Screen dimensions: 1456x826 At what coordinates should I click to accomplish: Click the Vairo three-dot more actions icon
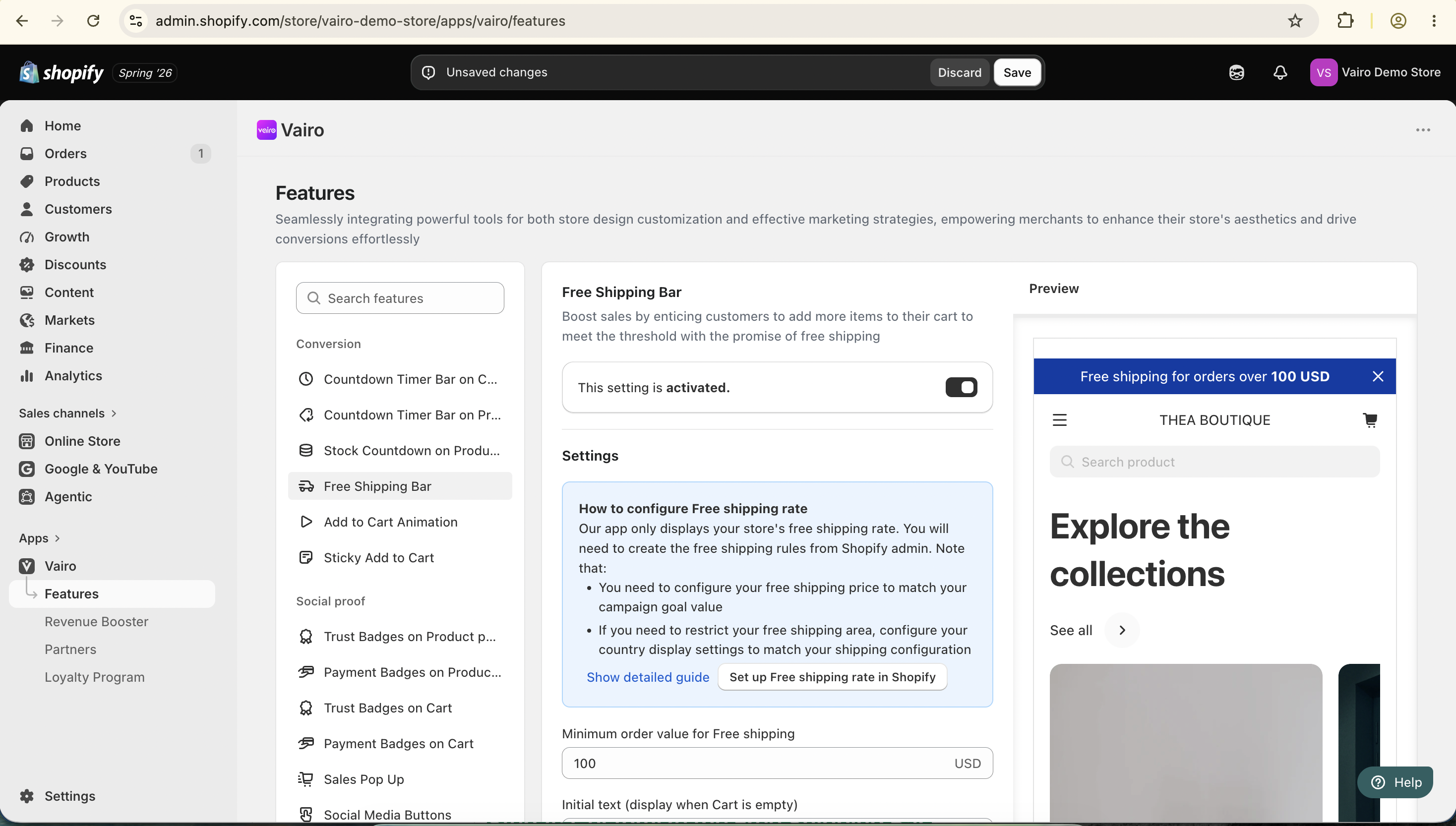pos(1422,130)
